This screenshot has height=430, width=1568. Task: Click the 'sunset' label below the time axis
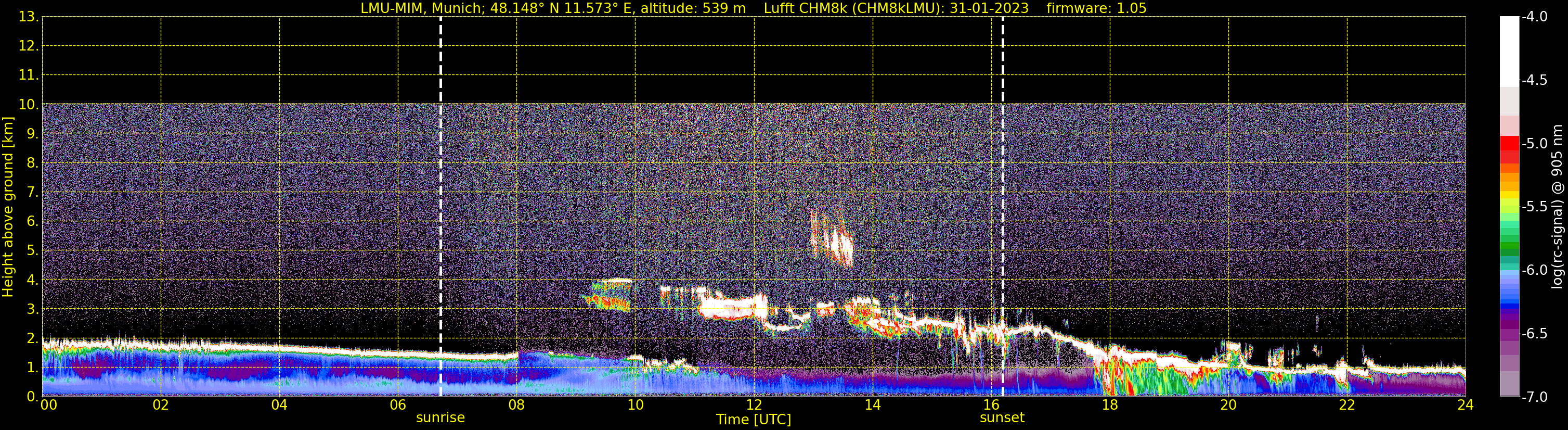pyautogui.click(x=1002, y=418)
